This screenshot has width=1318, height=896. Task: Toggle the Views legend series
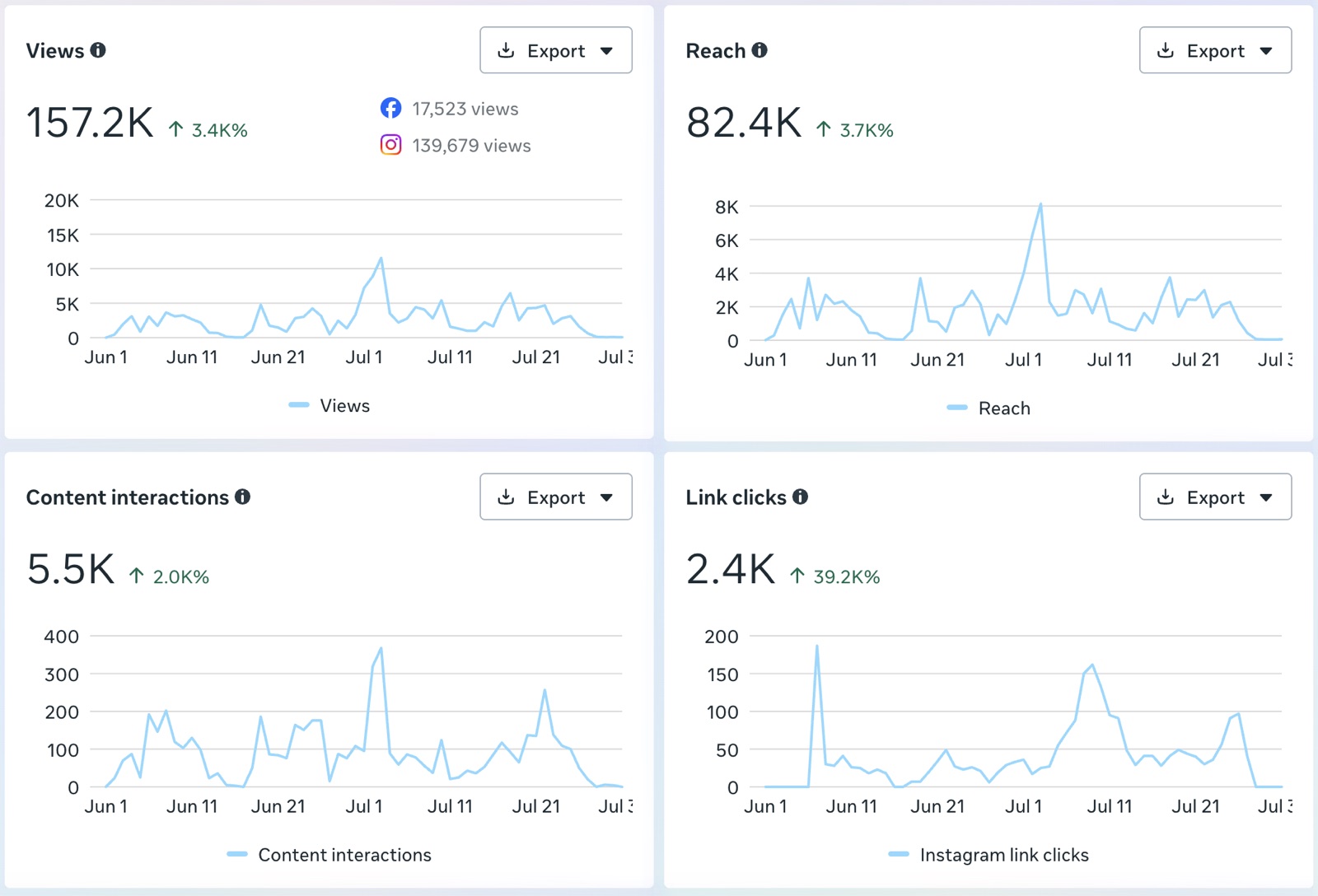[329, 405]
